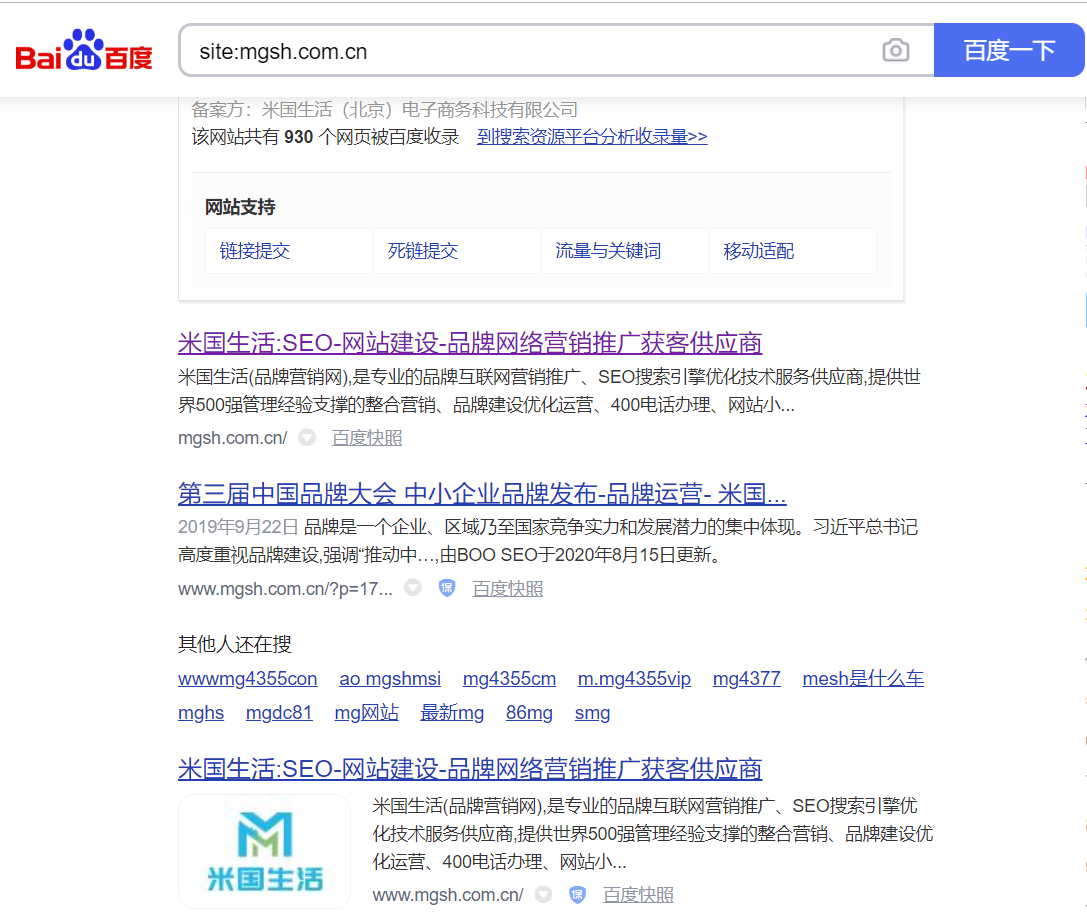This screenshot has width=1087, height=914.
Task: Search related term 最新mg
Action: click(x=452, y=713)
